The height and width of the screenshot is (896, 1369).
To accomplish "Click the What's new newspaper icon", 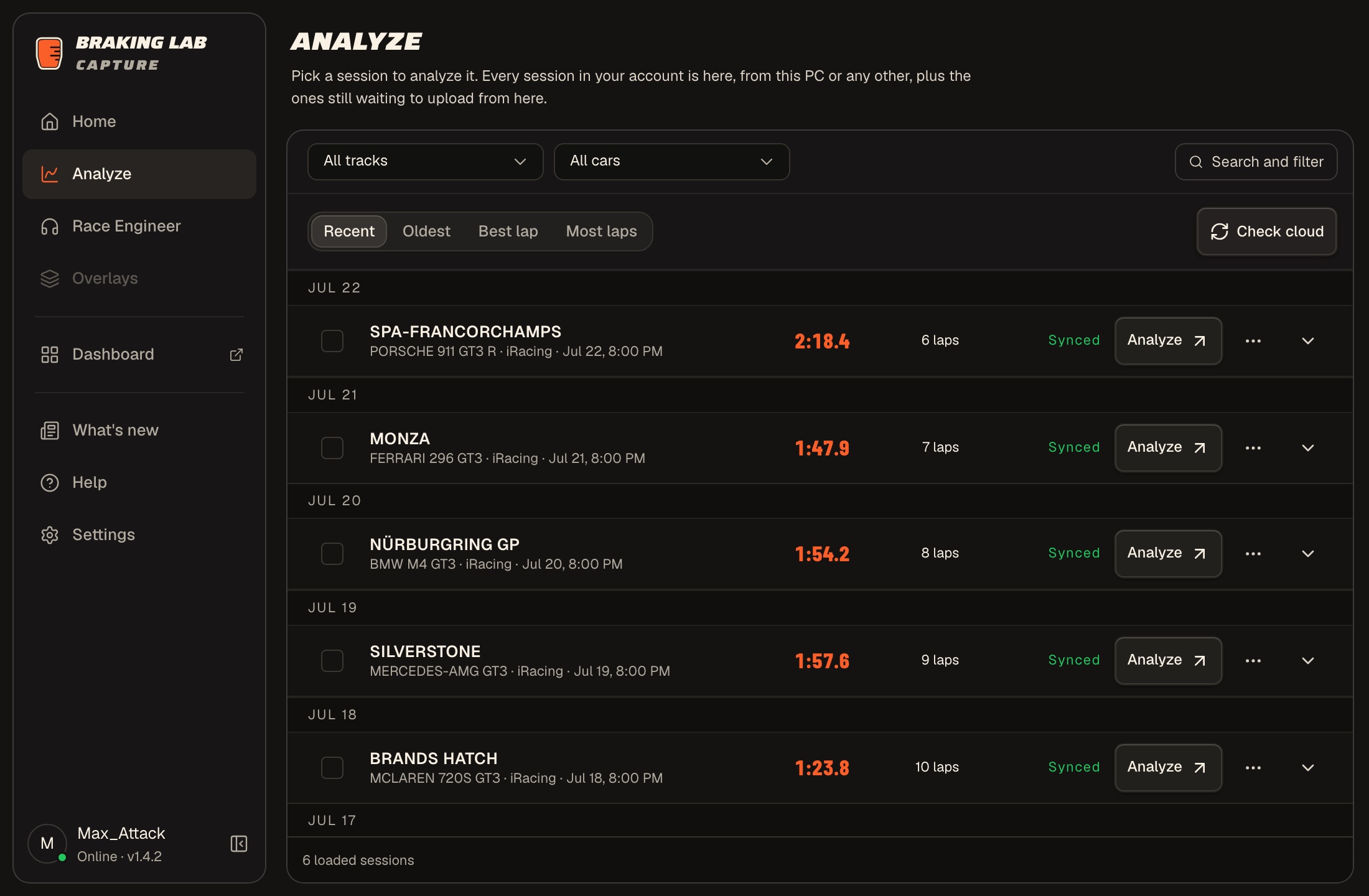I will click(50, 430).
